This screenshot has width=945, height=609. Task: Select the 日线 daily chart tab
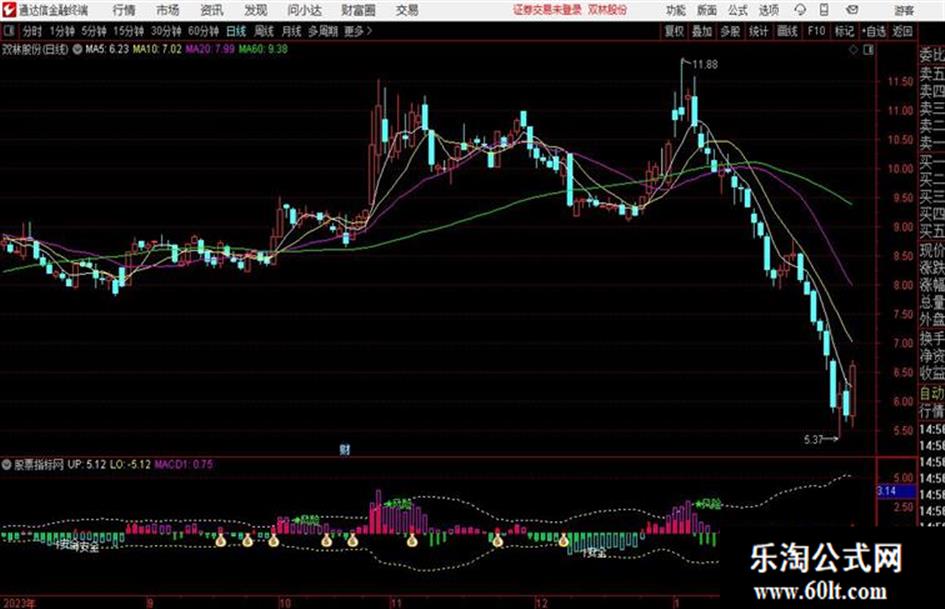236,31
